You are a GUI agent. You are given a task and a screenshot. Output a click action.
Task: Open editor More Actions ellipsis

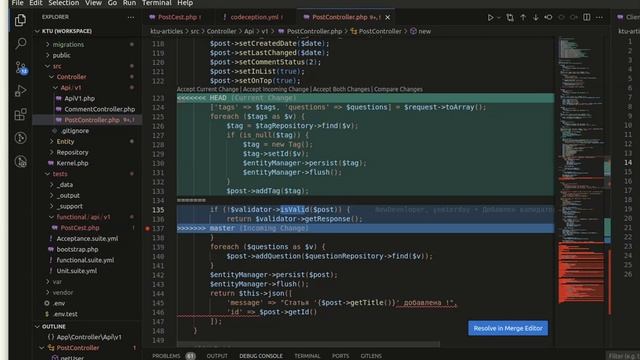pyautogui.click(x=599, y=18)
